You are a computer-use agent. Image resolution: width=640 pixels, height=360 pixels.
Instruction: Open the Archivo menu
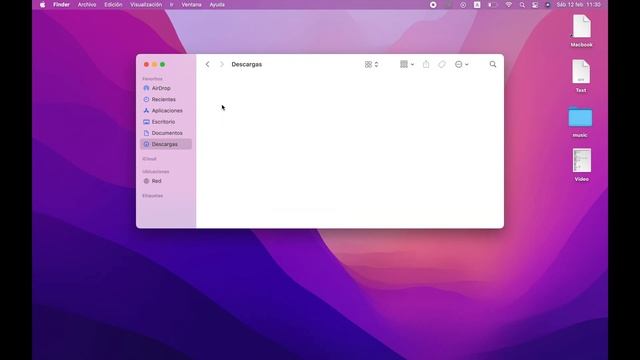point(87,5)
